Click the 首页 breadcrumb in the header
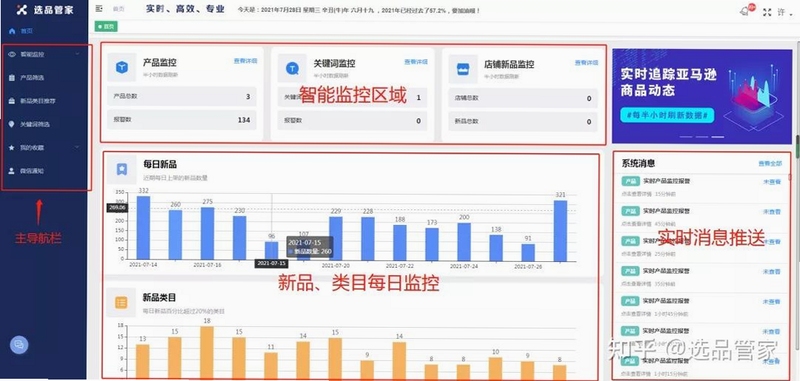The width and height of the screenshot is (800, 381). pos(118,9)
